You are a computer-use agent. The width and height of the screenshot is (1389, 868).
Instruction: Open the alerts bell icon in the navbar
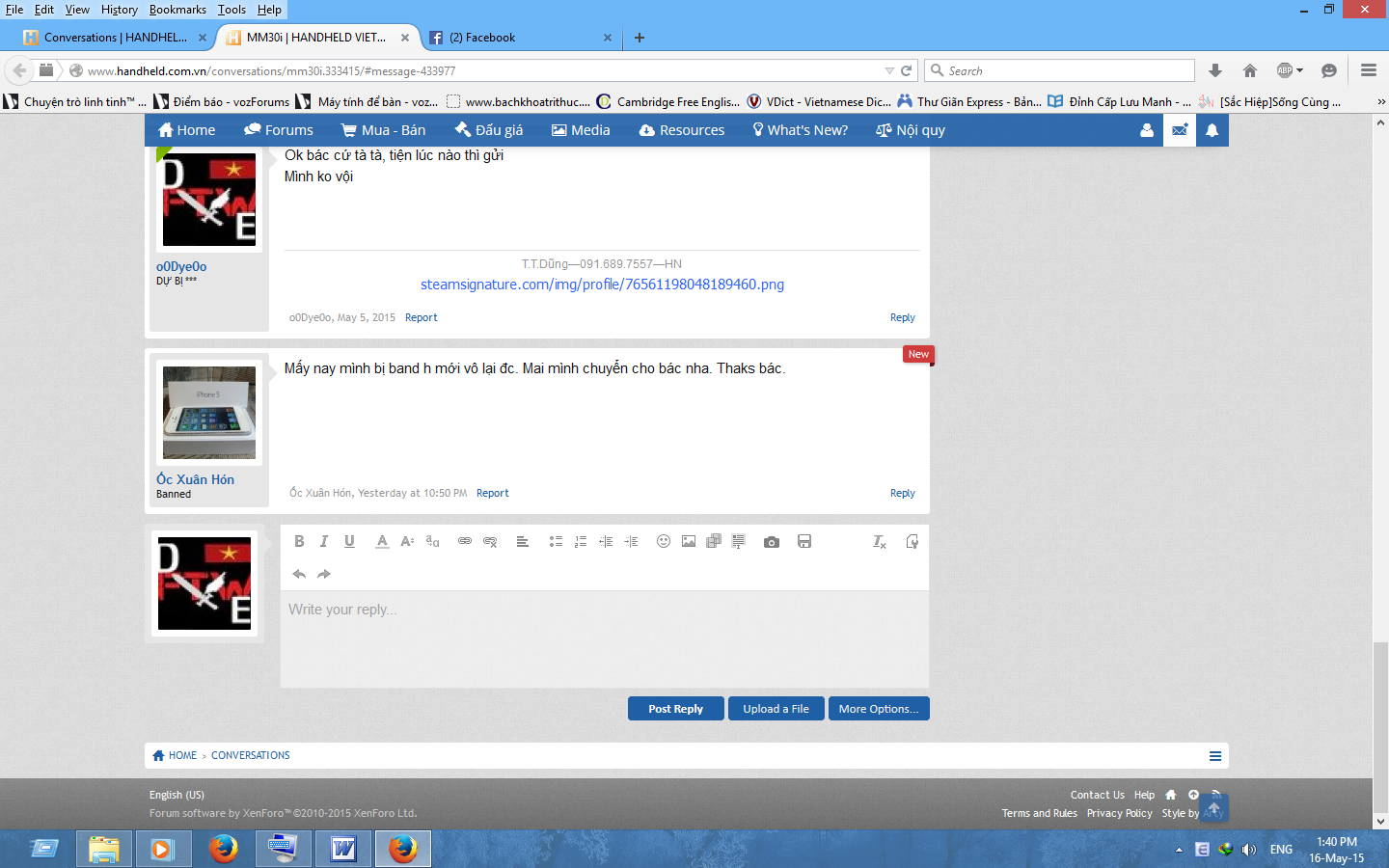(1212, 130)
